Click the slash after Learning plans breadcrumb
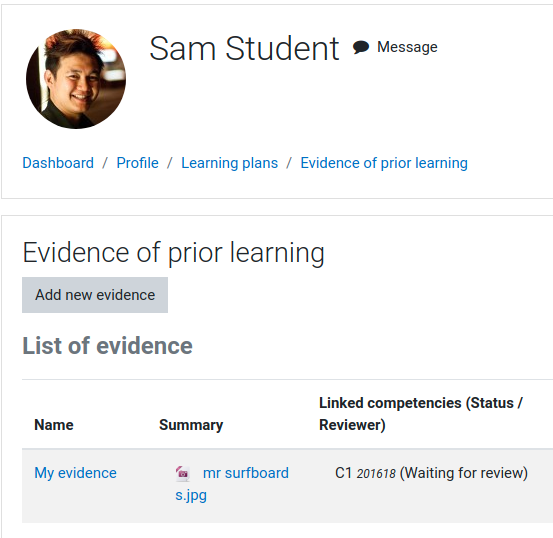Viewport: 553px width, 538px height. 289,163
